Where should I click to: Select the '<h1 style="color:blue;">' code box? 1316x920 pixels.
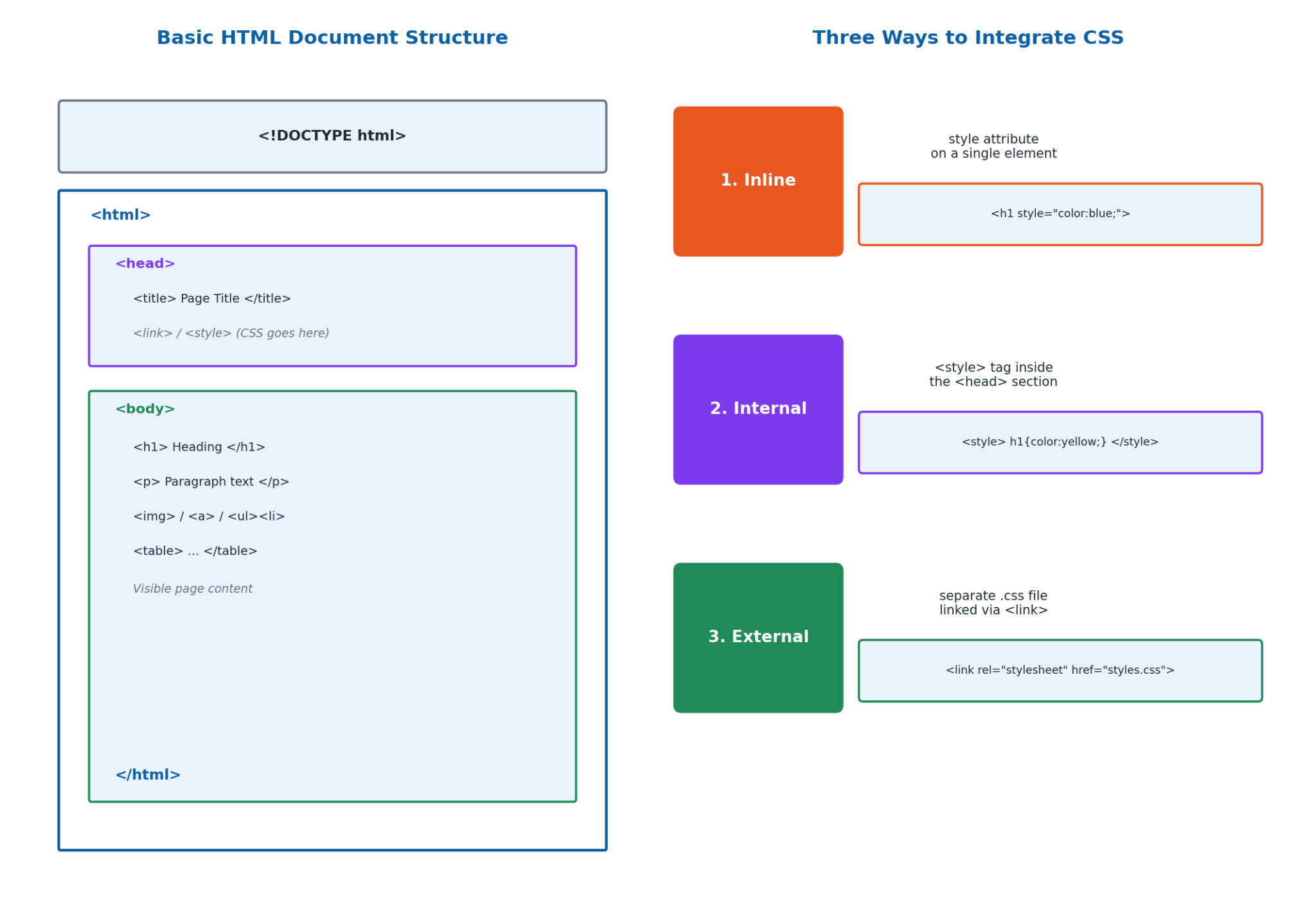1060,214
